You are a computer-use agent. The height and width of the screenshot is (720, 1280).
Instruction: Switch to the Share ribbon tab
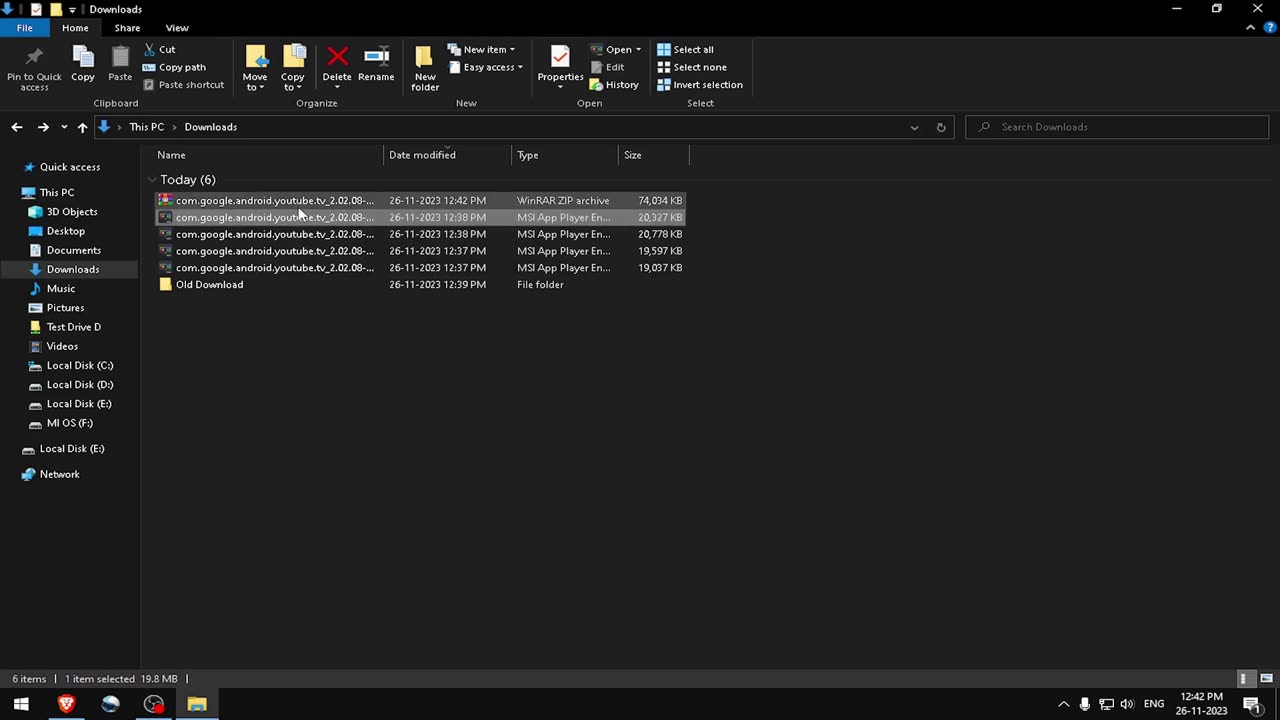tap(127, 28)
